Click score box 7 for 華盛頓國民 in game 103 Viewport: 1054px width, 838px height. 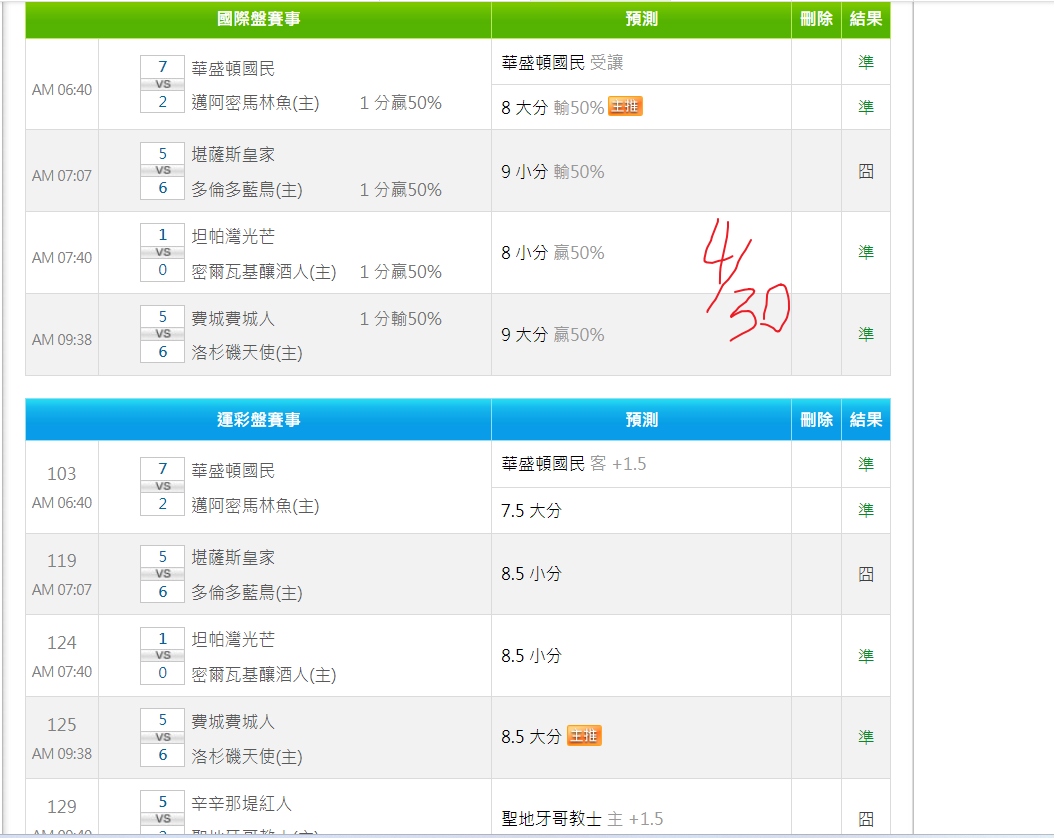coord(162,468)
